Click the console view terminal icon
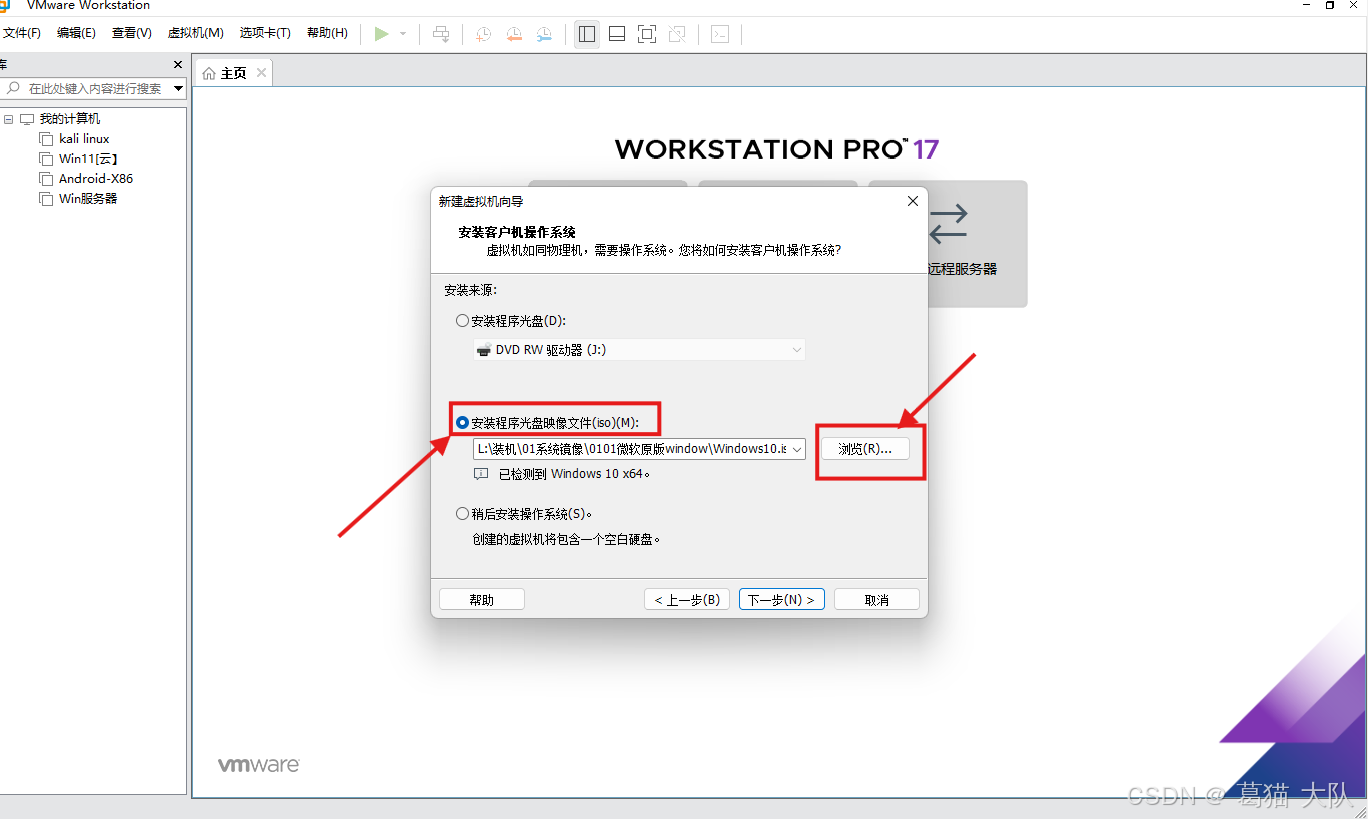This screenshot has height=819, width=1368. point(720,34)
